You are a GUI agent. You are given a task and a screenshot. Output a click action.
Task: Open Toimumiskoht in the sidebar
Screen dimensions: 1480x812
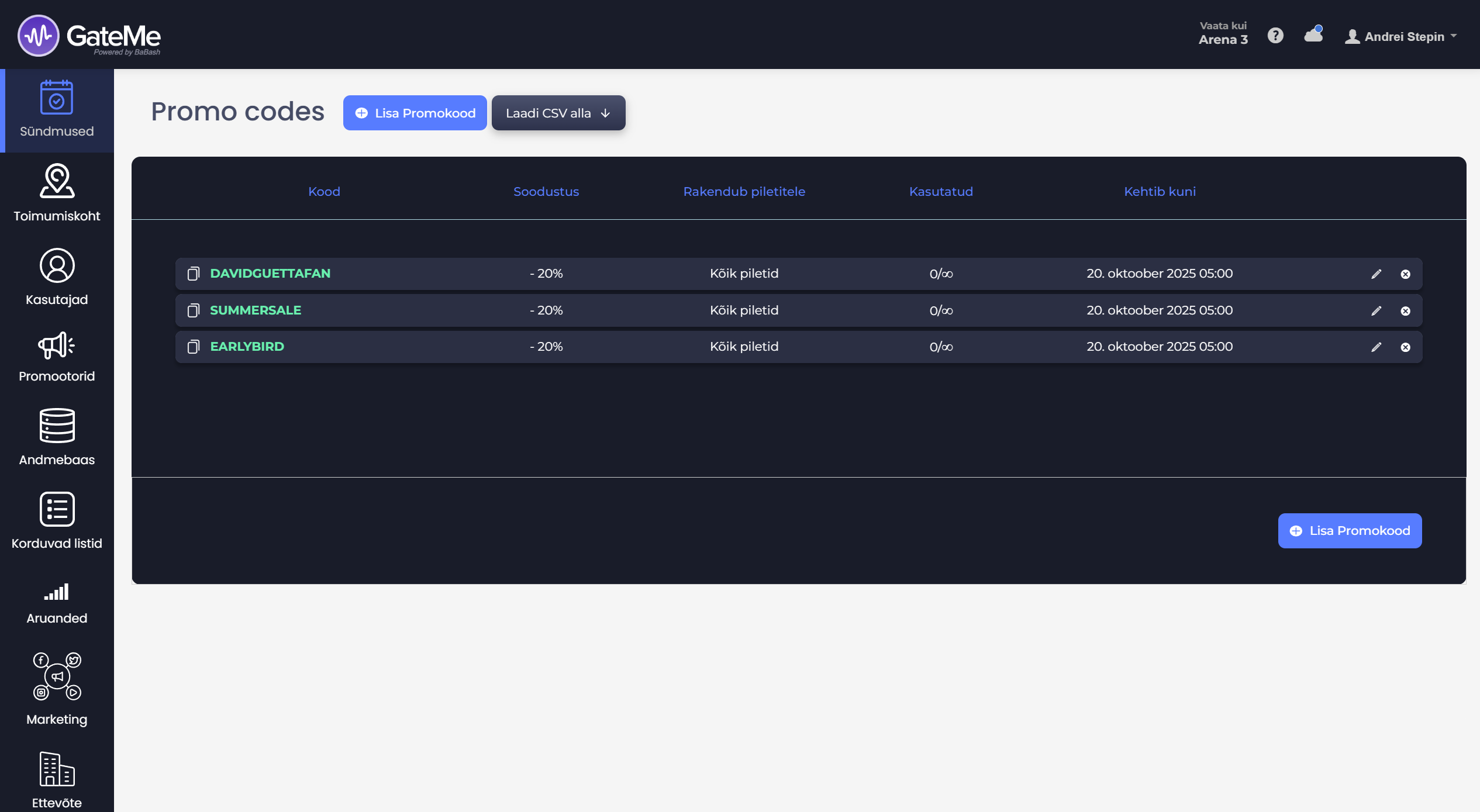(x=57, y=194)
